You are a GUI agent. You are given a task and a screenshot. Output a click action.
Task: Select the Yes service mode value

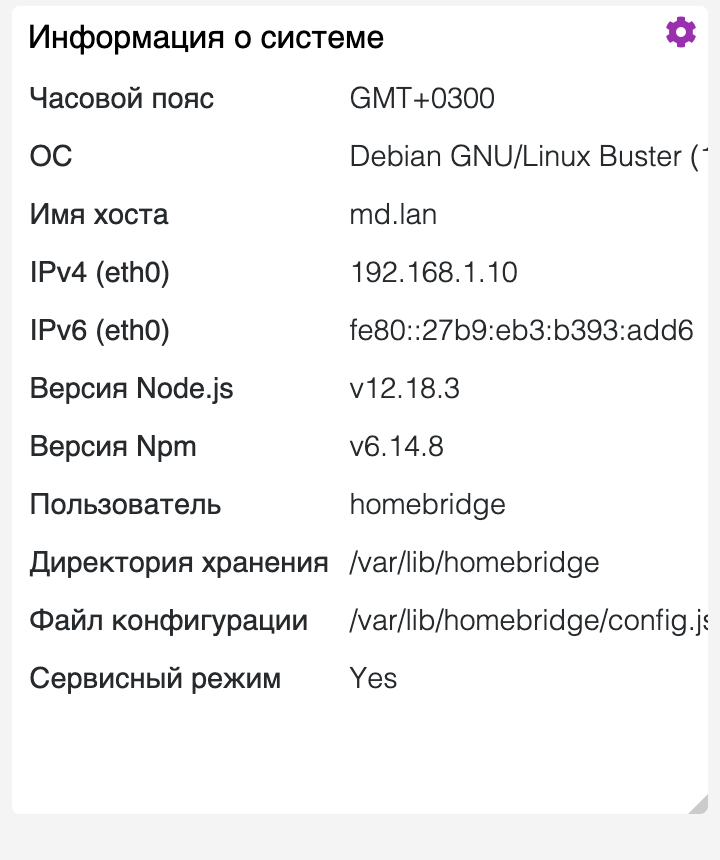click(372, 678)
